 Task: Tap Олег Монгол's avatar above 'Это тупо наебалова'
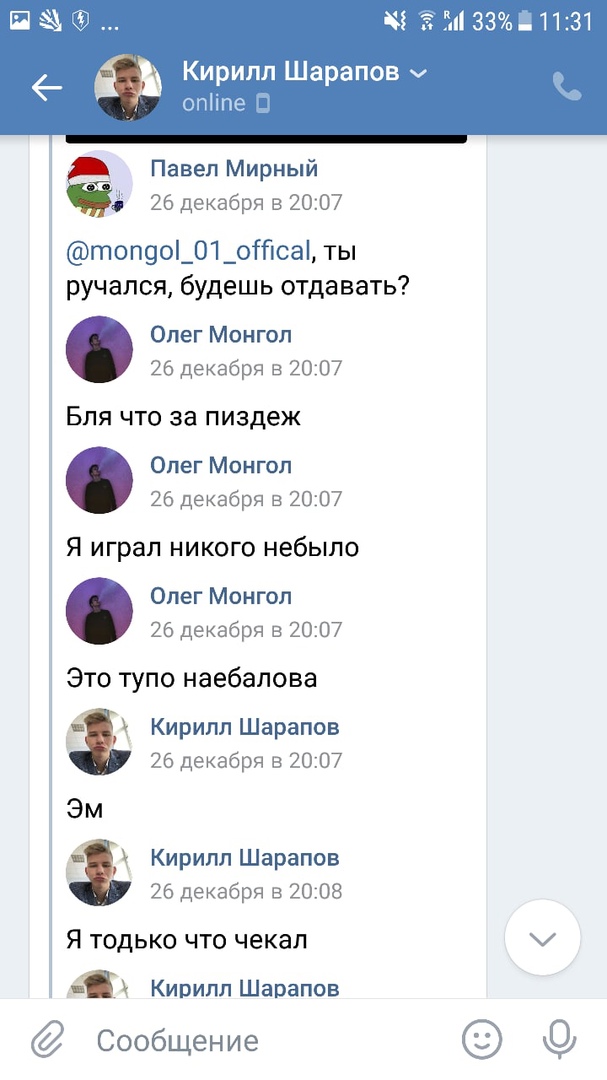tap(99, 611)
